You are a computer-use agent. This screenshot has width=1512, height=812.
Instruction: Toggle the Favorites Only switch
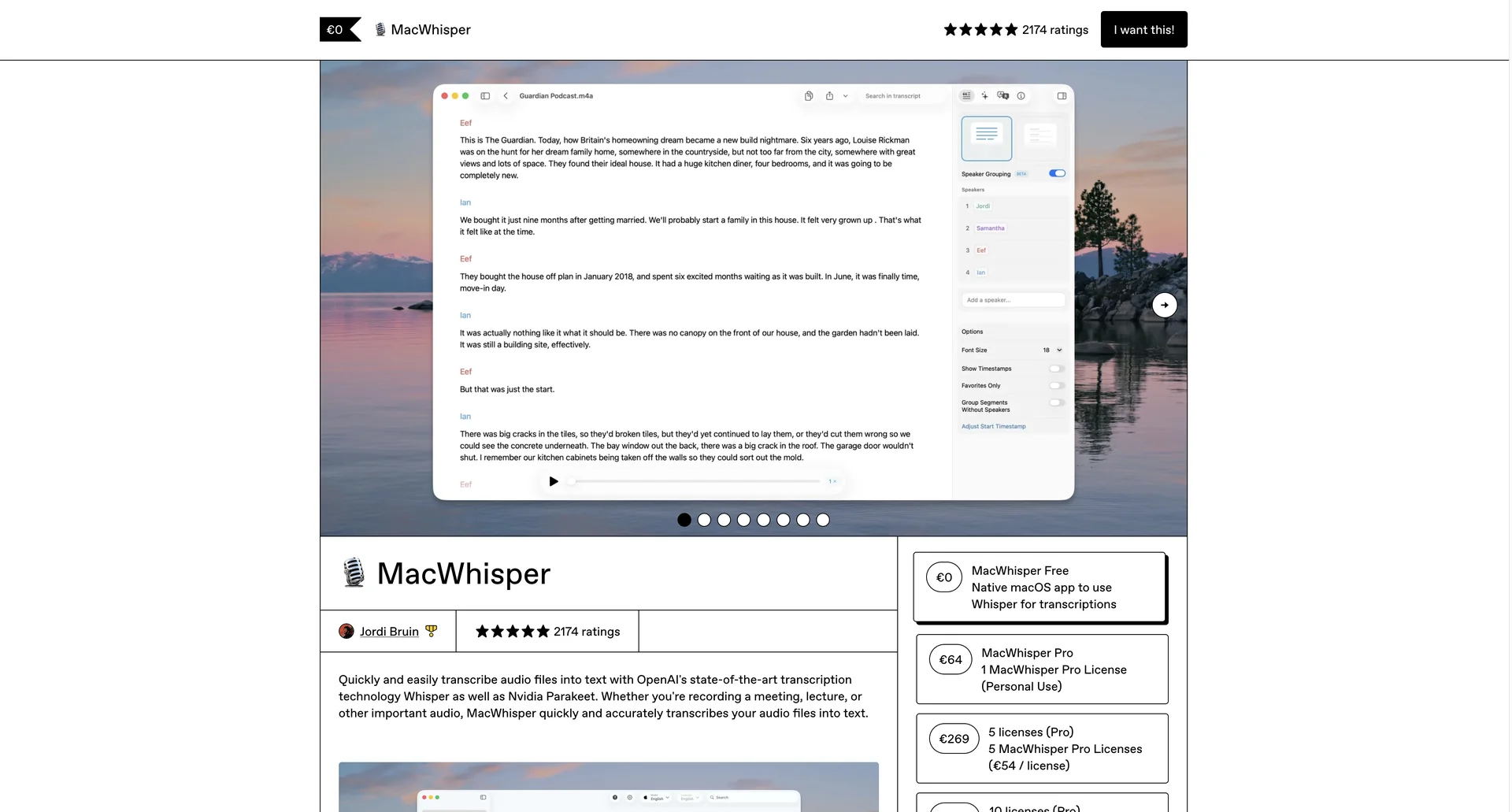(1057, 386)
